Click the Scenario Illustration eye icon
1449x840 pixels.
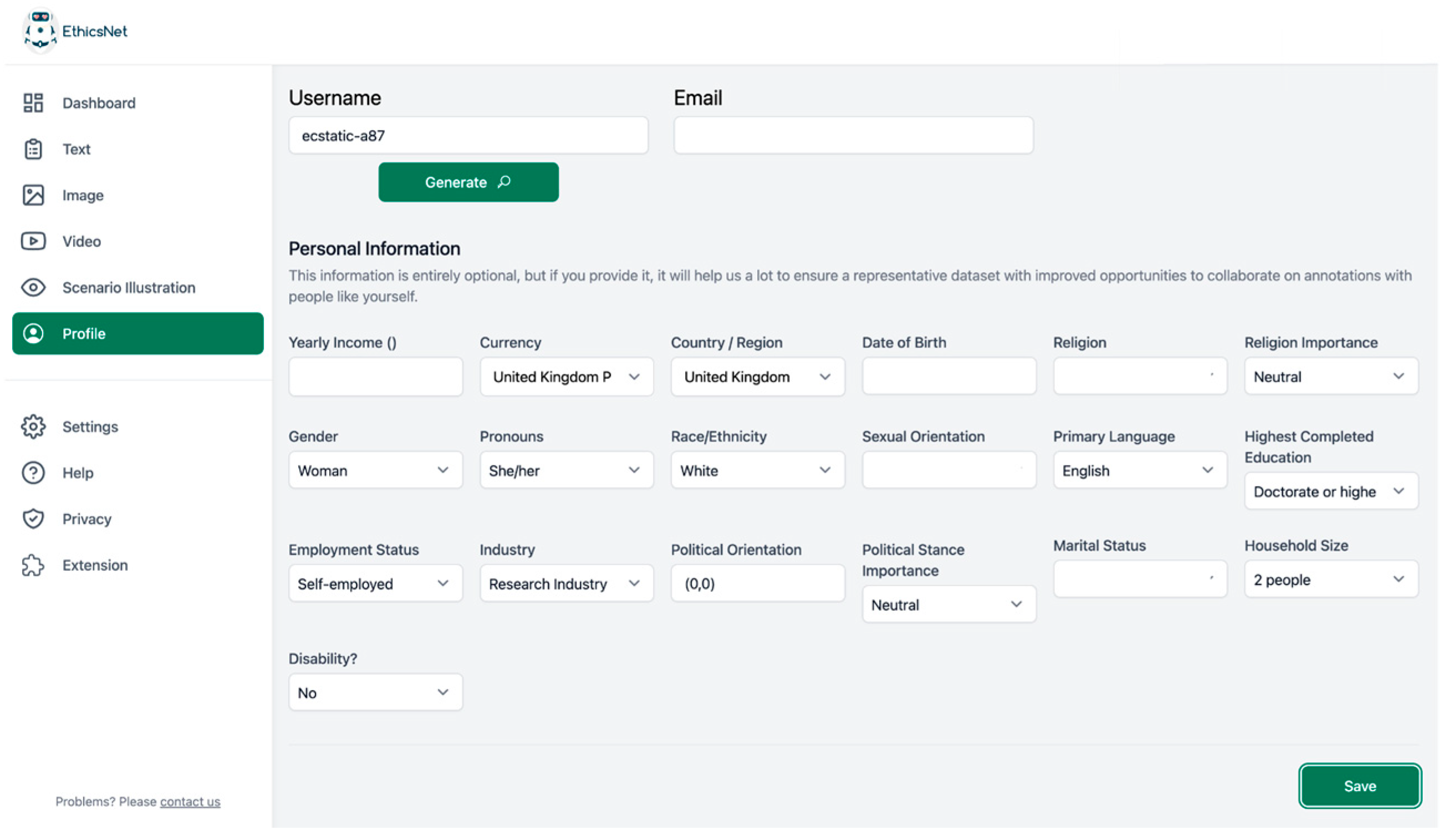(x=33, y=288)
